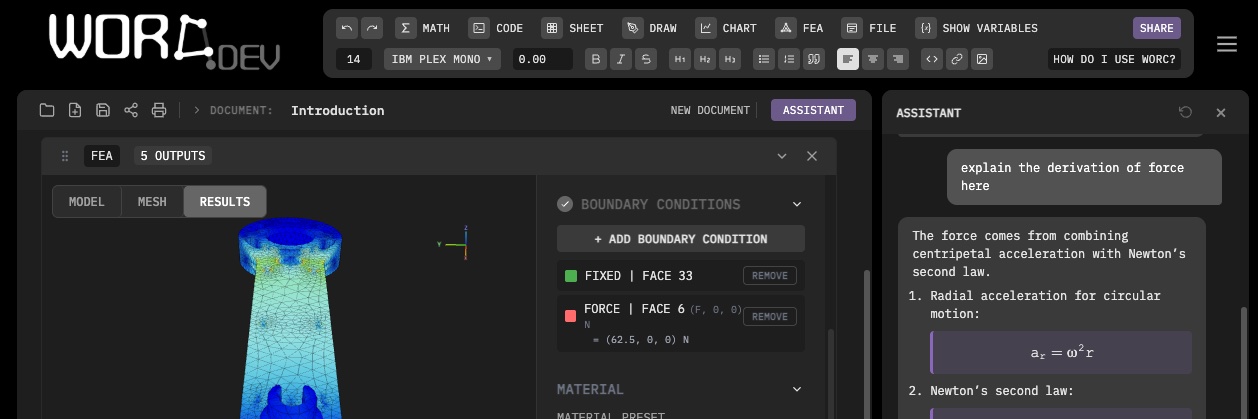
Task: Click the Assistant panel scrollbar
Action: [x=1244, y=362]
